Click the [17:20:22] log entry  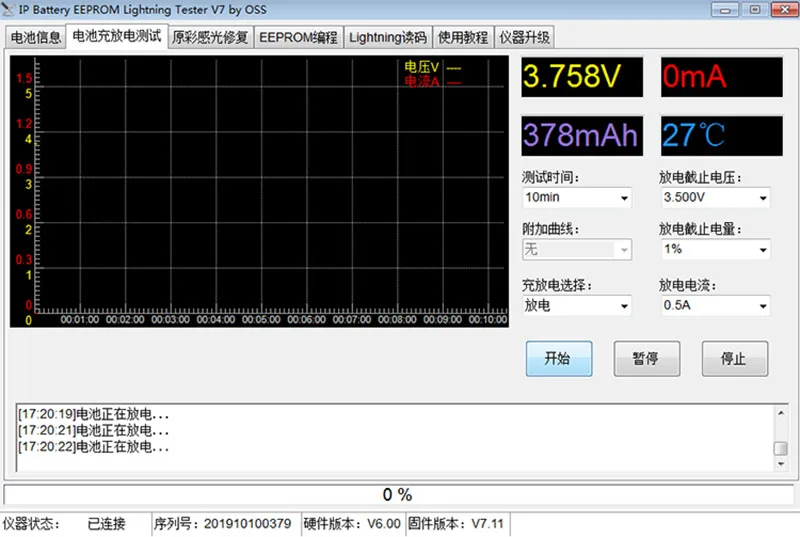point(93,447)
